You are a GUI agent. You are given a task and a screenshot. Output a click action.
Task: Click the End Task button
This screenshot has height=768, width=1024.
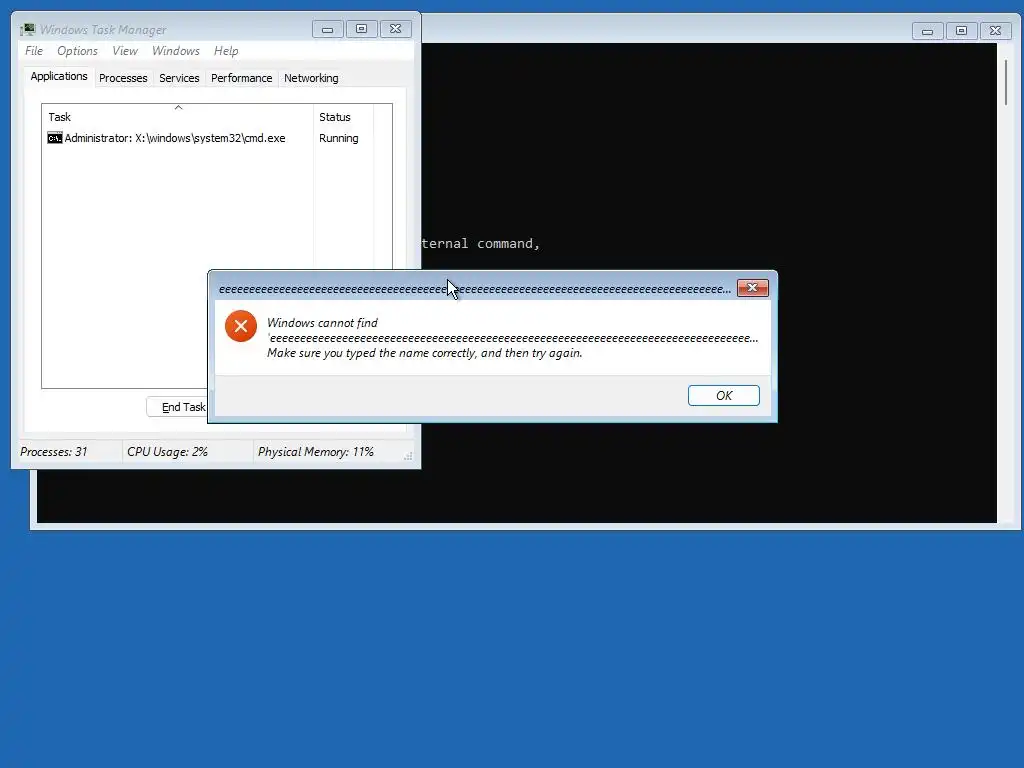pyautogui.click(x=177, y=407)
